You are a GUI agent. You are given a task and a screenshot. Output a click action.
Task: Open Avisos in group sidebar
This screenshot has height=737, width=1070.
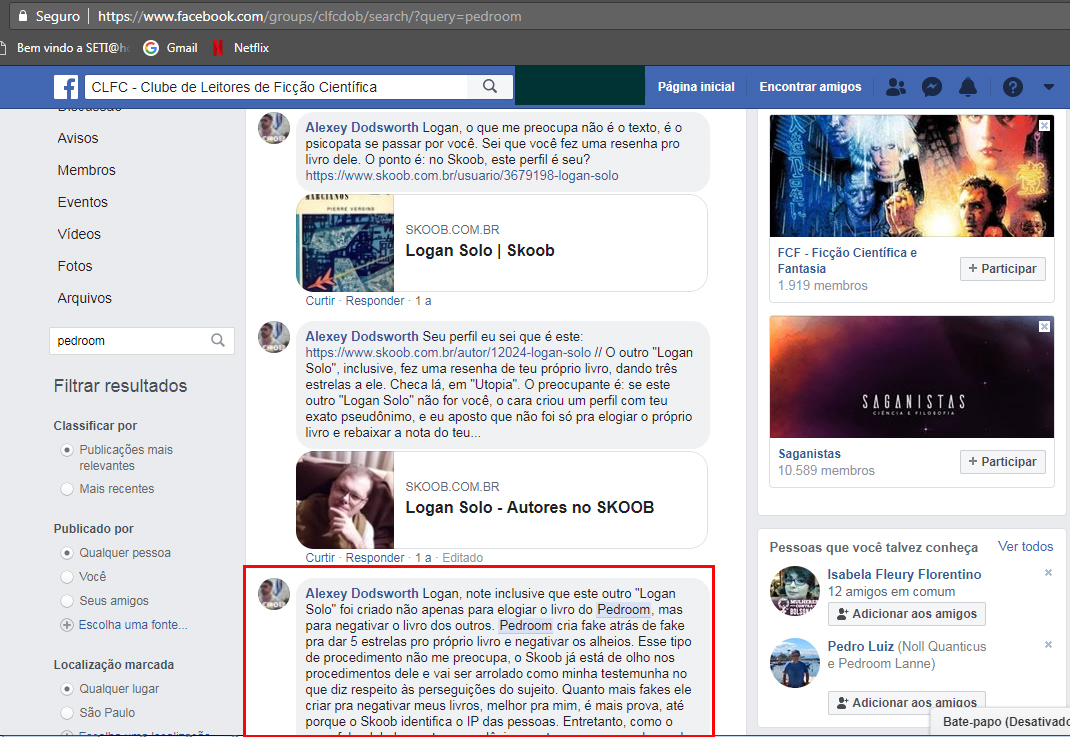[x=78, y=138]
